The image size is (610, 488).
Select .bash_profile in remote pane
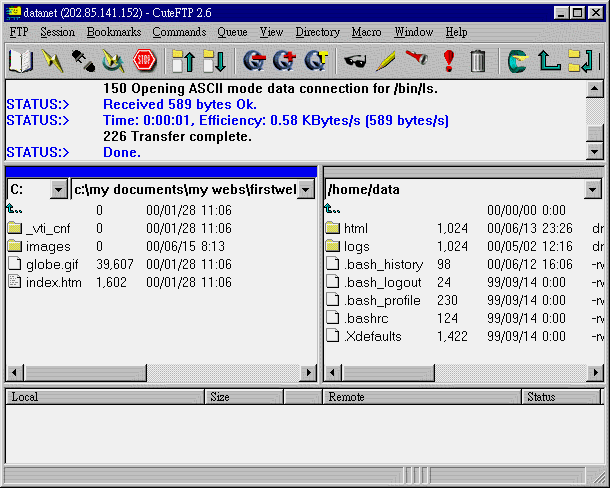[382, 300]
